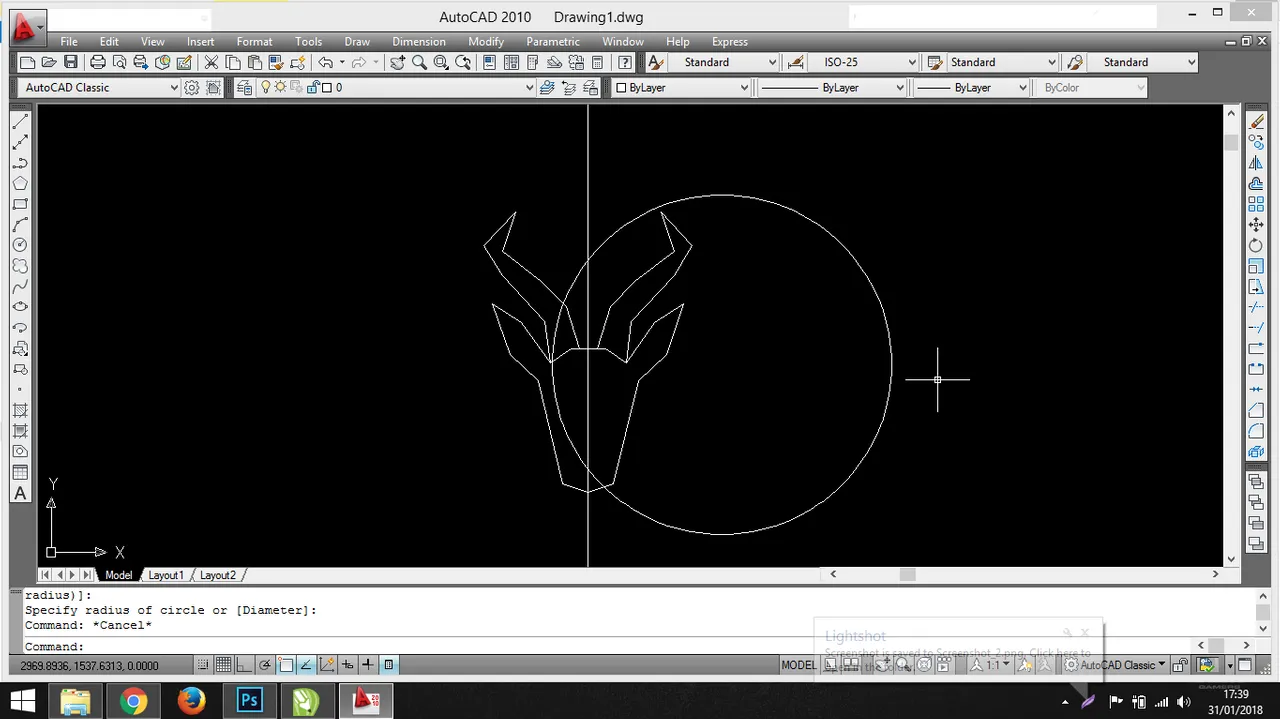The image size is (1280, 719).
Task: Toggle Grid Display in status bar
Action: [223, 665]
